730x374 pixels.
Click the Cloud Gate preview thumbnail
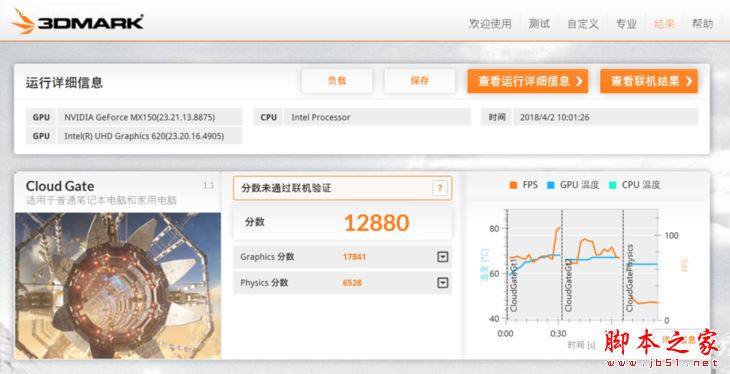pos(118,286)
